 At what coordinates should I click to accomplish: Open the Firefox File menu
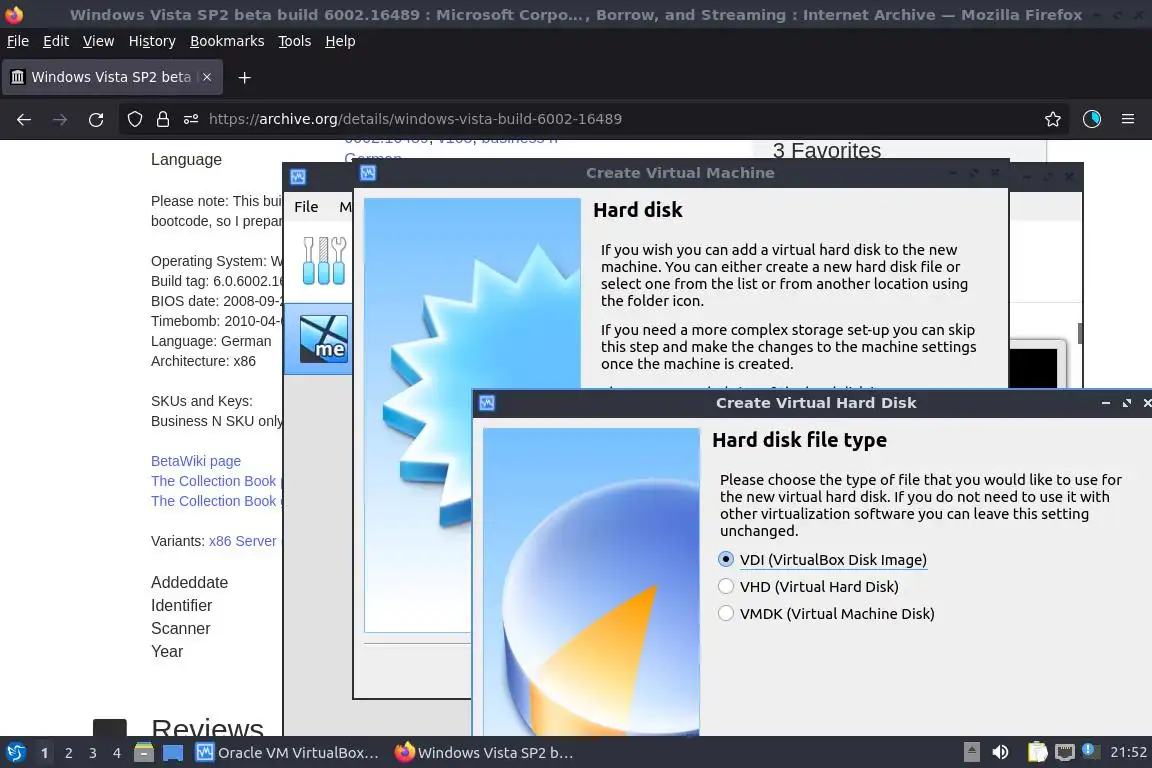point(18,41)
